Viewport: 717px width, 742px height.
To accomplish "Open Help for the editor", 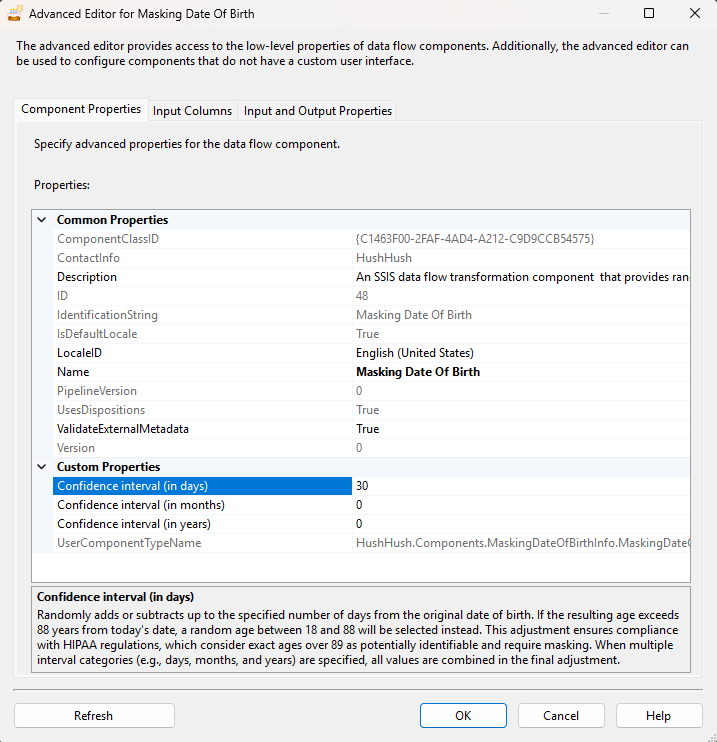I will point(658,716).
